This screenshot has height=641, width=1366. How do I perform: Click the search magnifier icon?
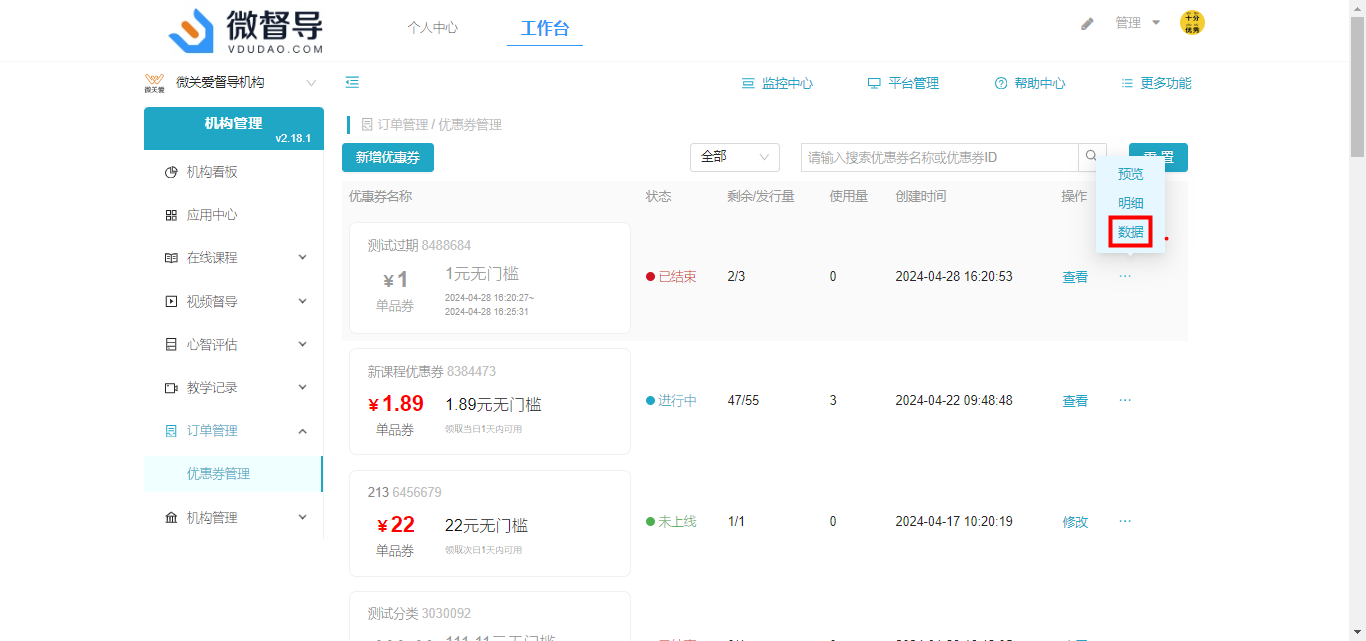point(1092,157)
